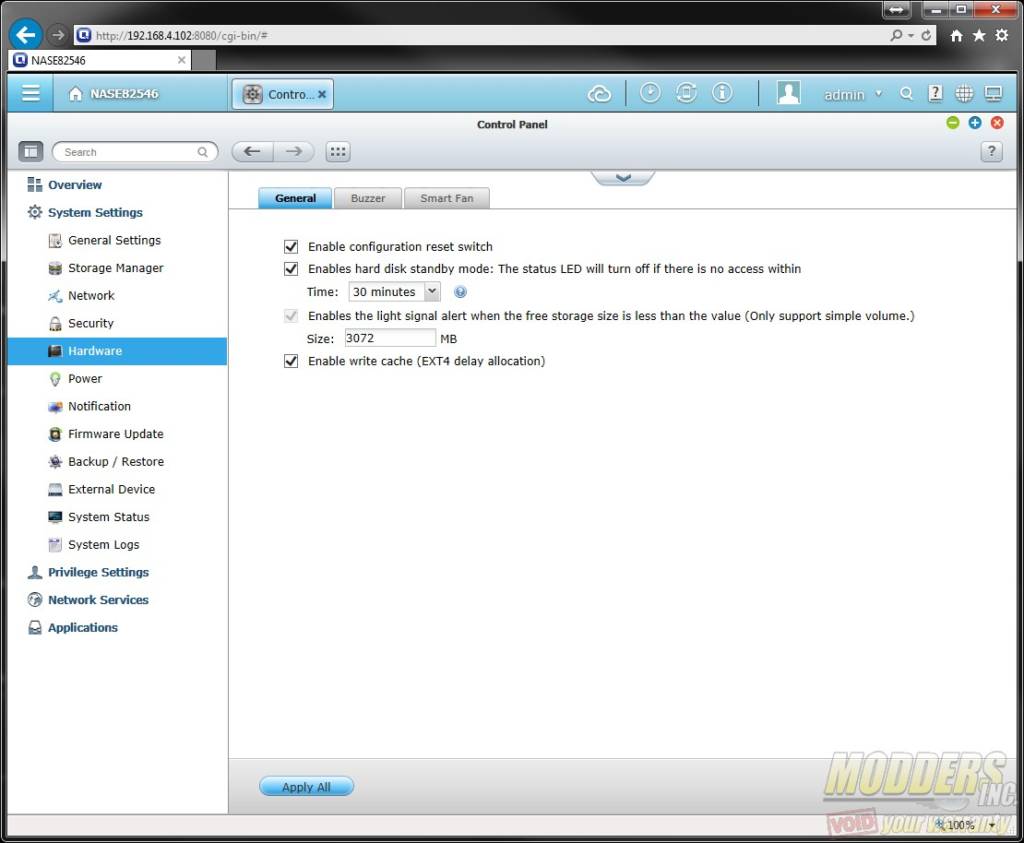Click the admin user avatar icon
The width and height of the screenshot is (1024, 843).
coord(788,93)
